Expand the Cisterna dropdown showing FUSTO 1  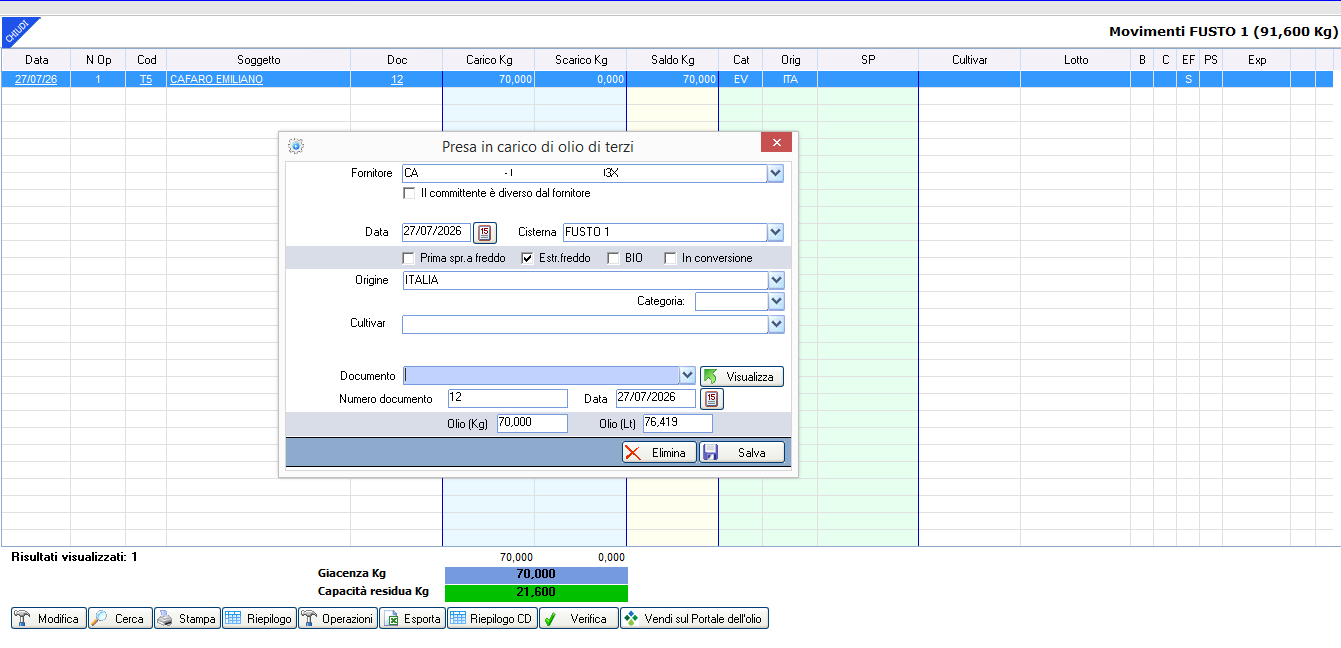[776, 232]
